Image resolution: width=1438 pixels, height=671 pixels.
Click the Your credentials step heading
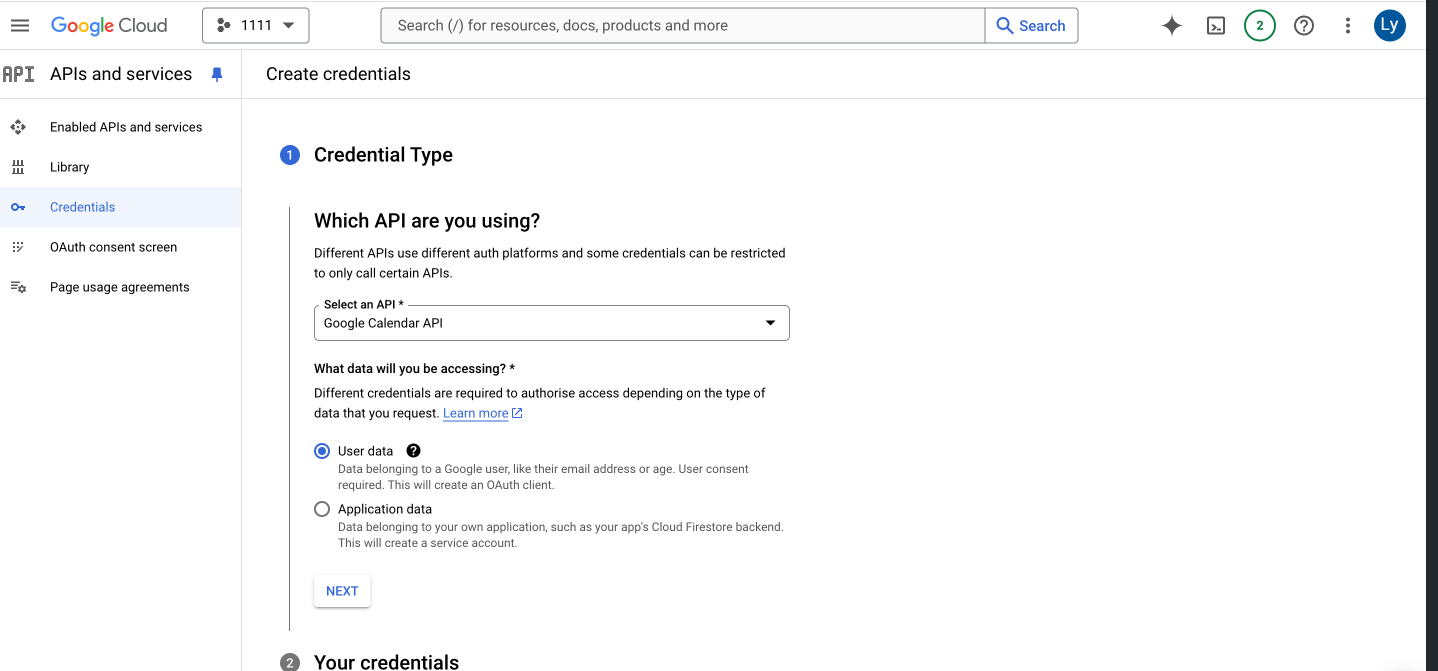pyautogui.click(x=386, y=662)
